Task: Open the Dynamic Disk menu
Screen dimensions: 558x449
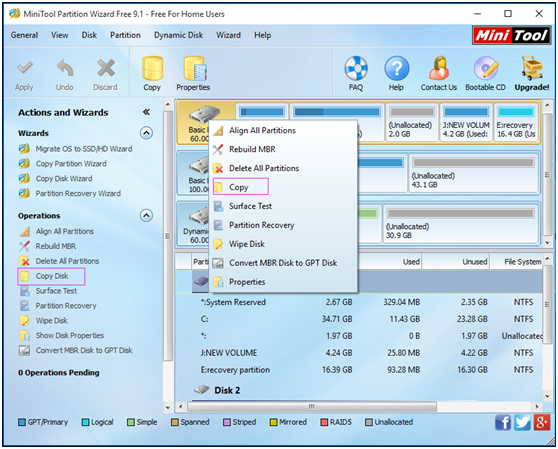Action: point(178,35)
